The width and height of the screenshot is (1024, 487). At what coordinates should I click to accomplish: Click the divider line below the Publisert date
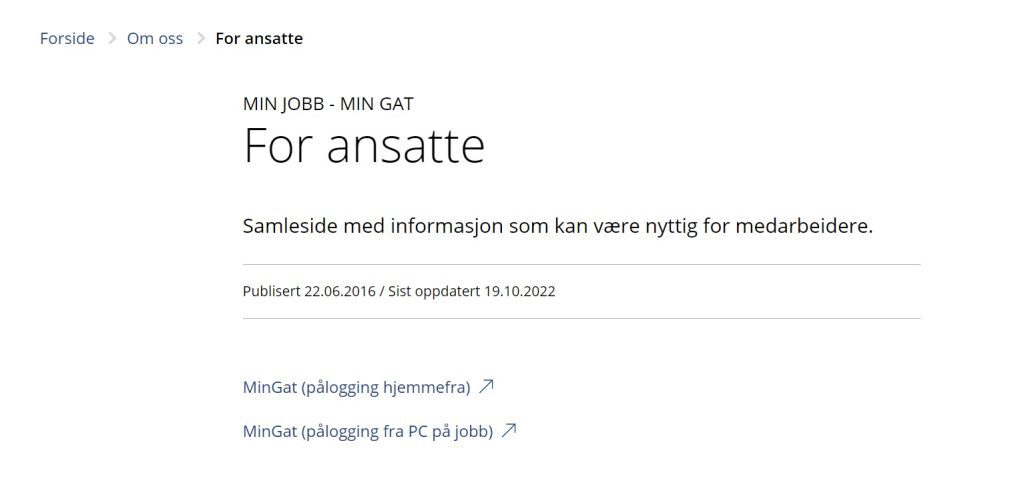point(581,319)
